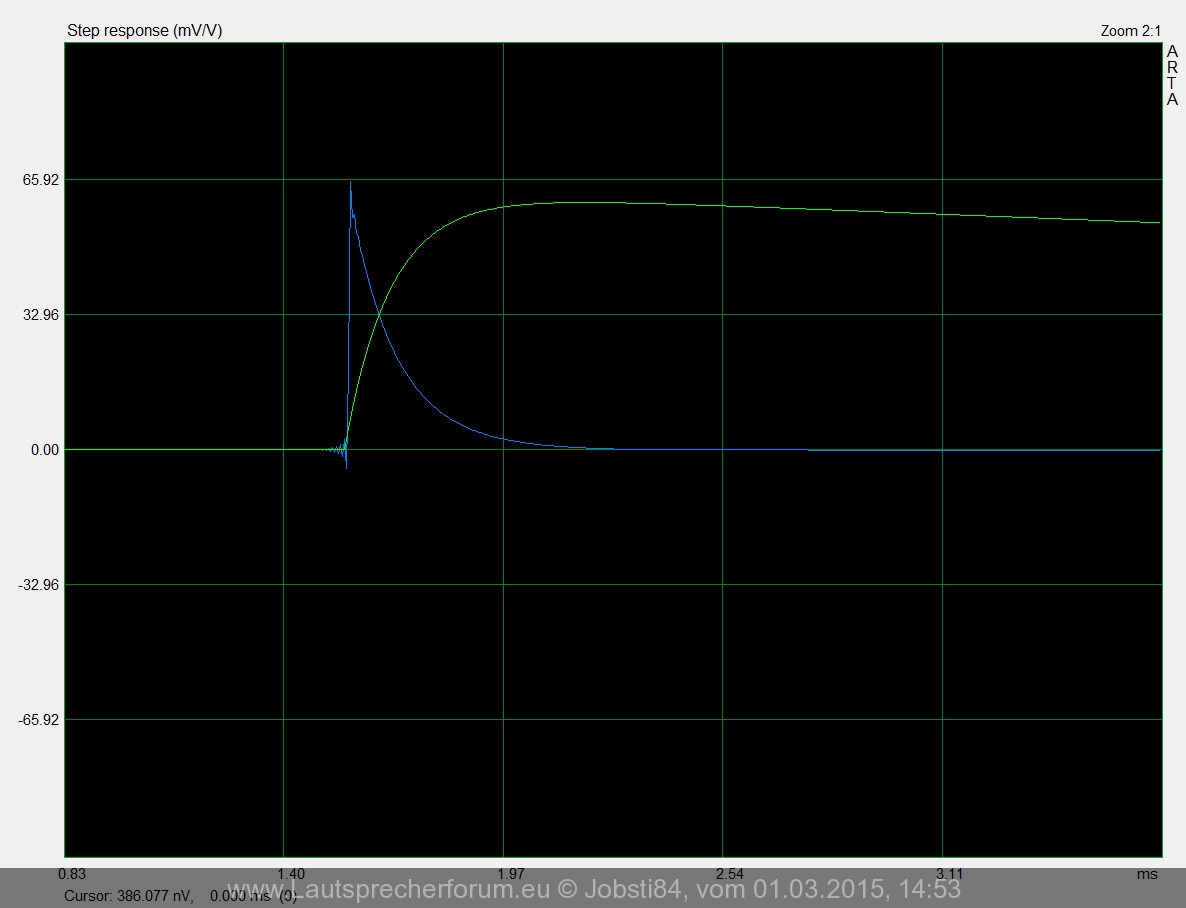Click the 'ms' unit label
Image resolution: width=1186 pixels, height=908 pixels.
[1147, 874]
